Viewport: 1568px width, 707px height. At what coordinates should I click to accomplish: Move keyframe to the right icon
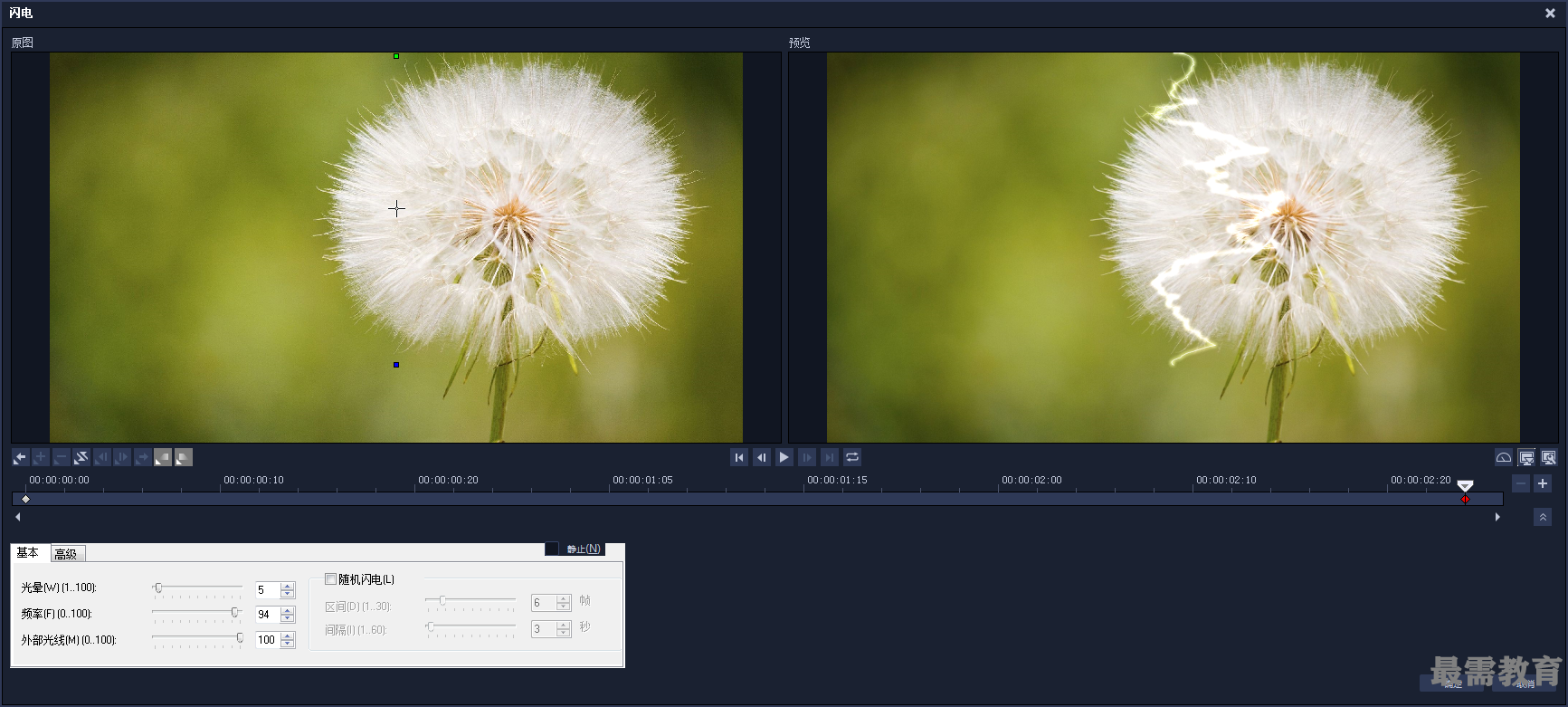(x=122, y=458)
